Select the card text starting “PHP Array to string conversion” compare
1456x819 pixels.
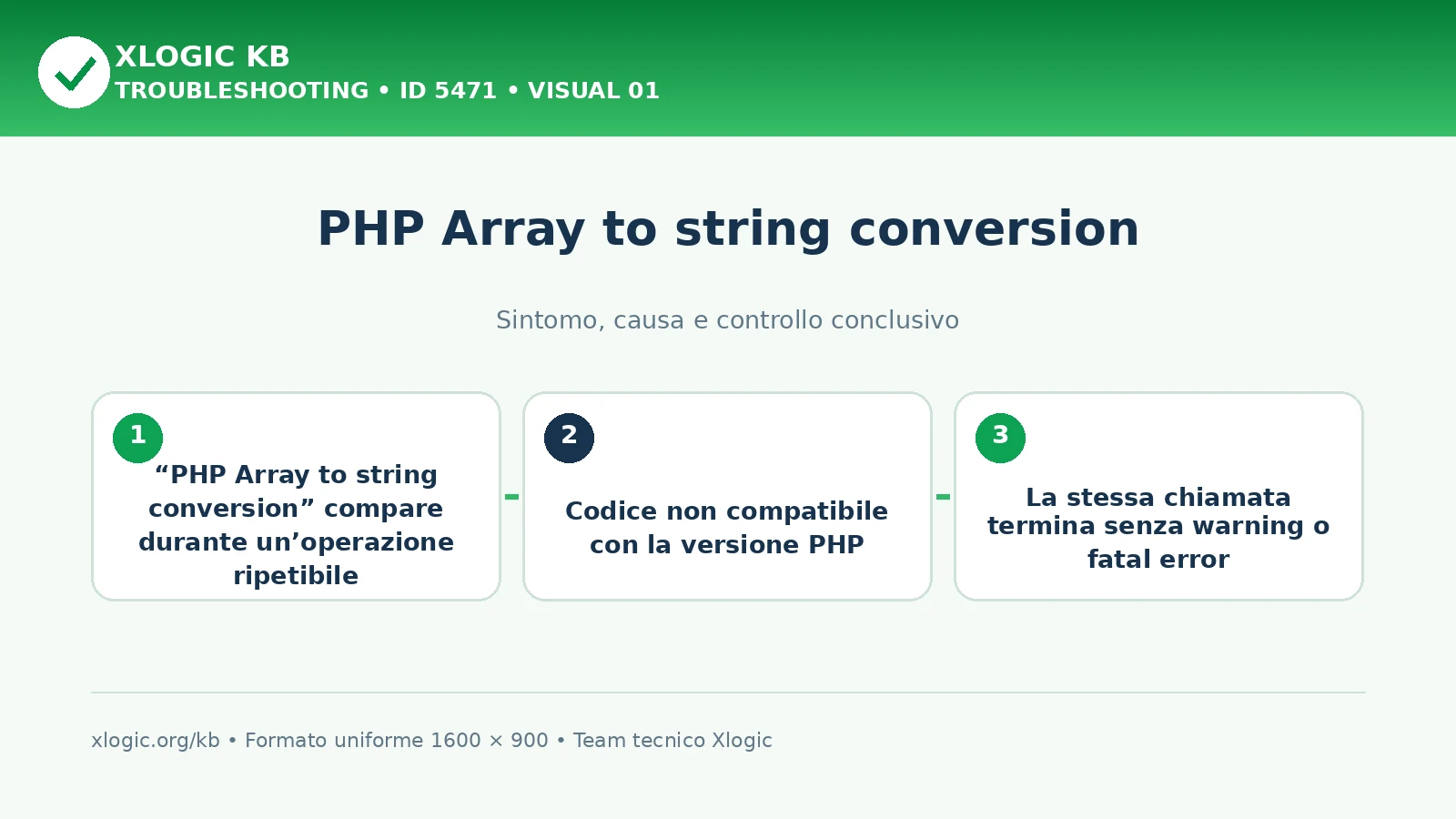tap(296, 525)
